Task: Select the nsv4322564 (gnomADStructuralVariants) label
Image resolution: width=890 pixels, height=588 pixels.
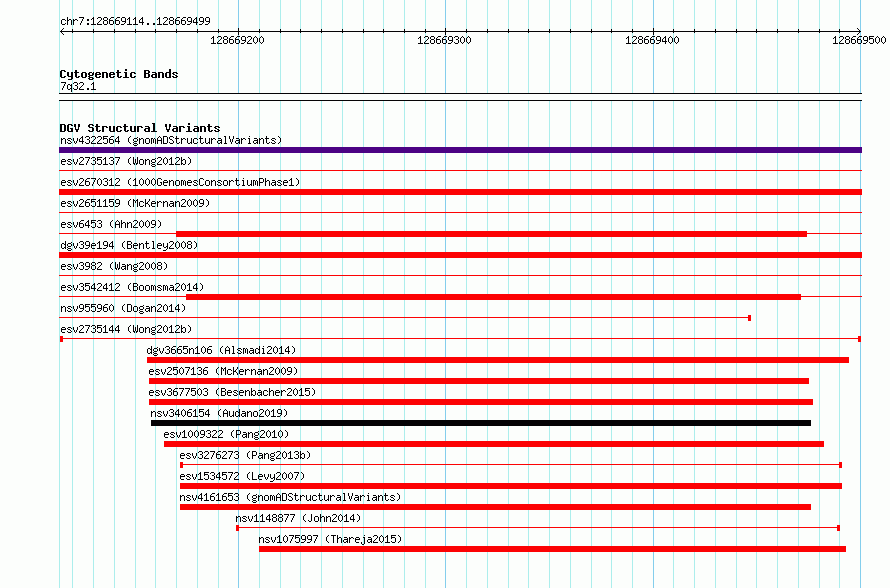Action: [x=171, y=140]
